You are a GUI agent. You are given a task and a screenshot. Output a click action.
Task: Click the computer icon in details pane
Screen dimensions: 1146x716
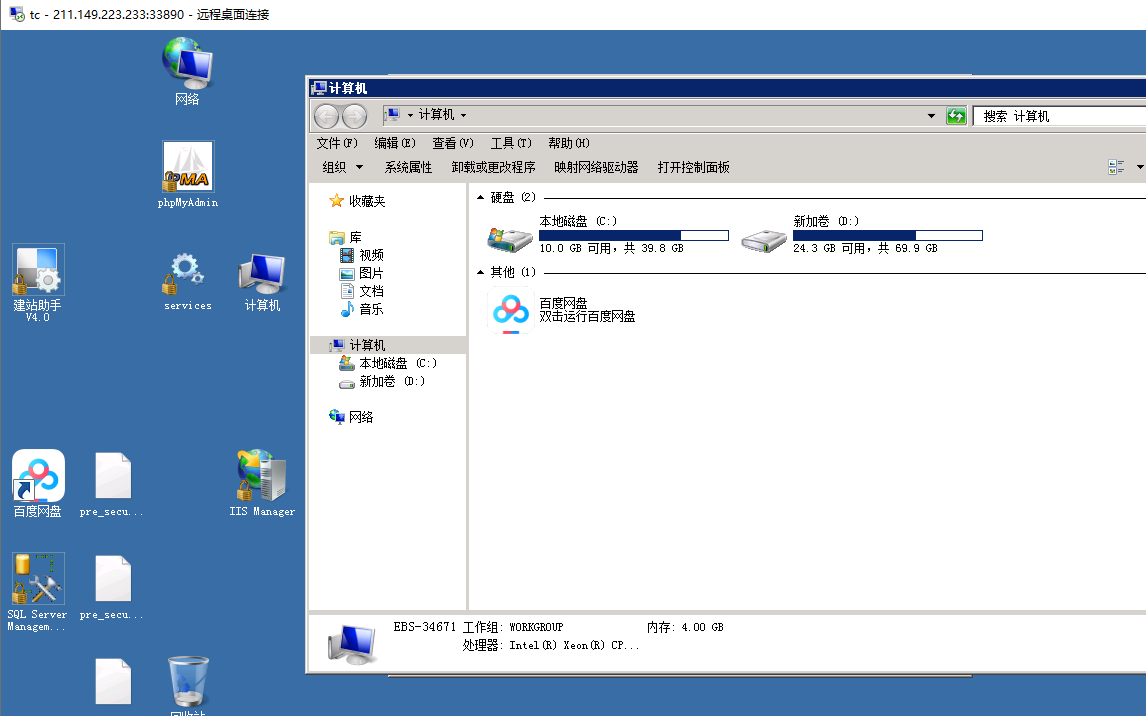(x=352, y=644)
